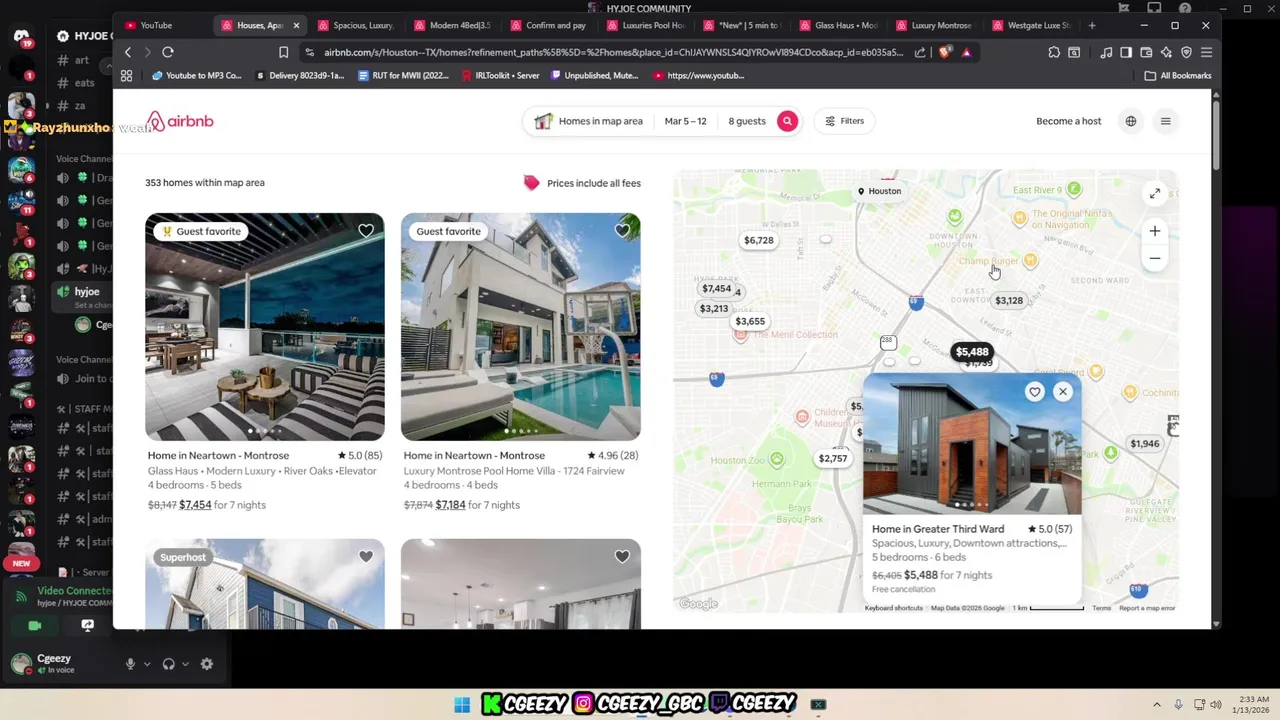
Task: Open the Glass Haus listing photo
Action: click(x=265, y=326)
